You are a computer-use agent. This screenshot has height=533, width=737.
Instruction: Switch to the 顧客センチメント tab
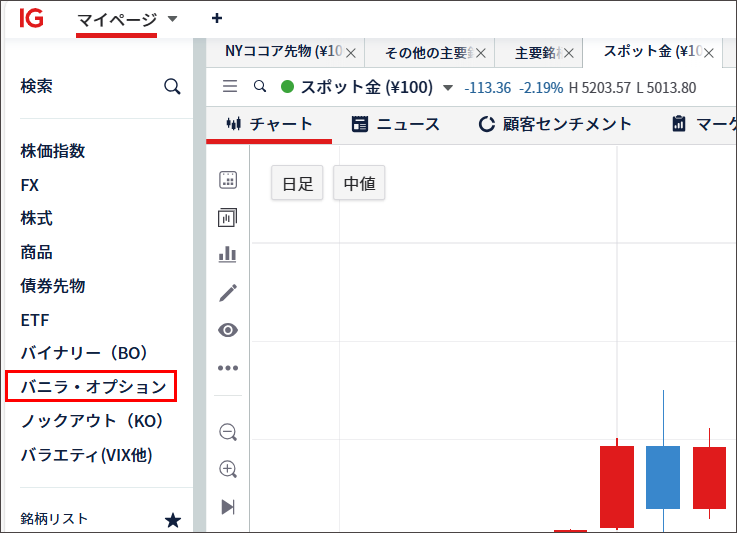click(555, 124)
